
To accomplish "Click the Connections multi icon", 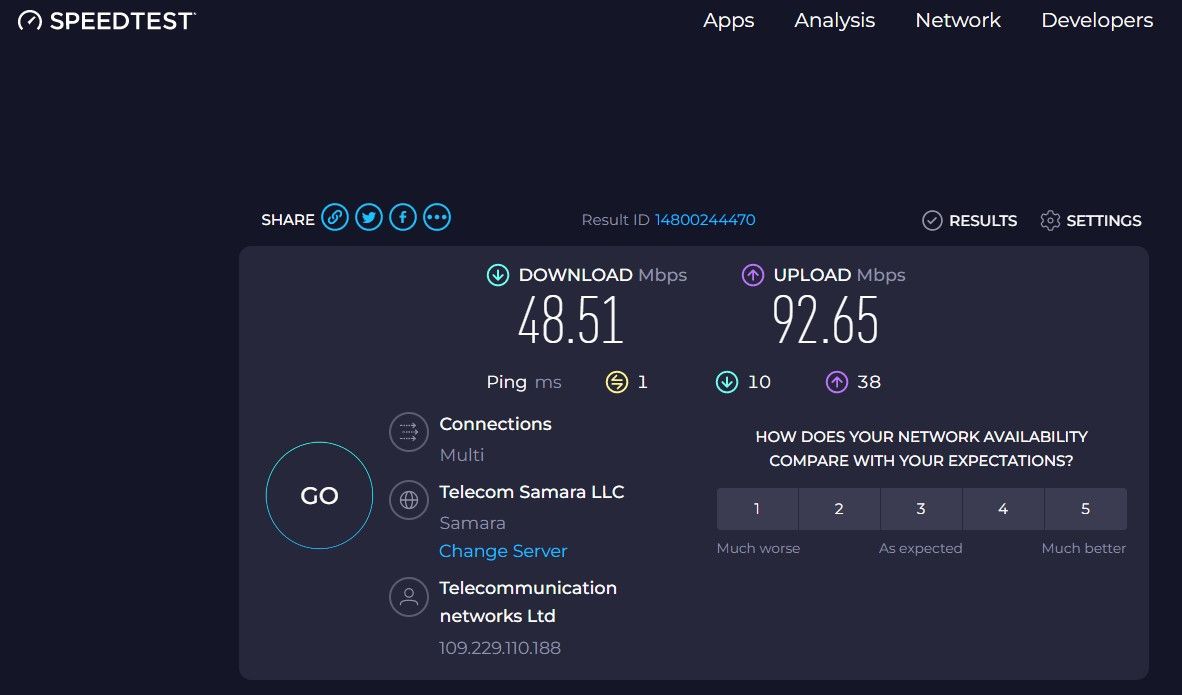I will click(x=409, y=432).
